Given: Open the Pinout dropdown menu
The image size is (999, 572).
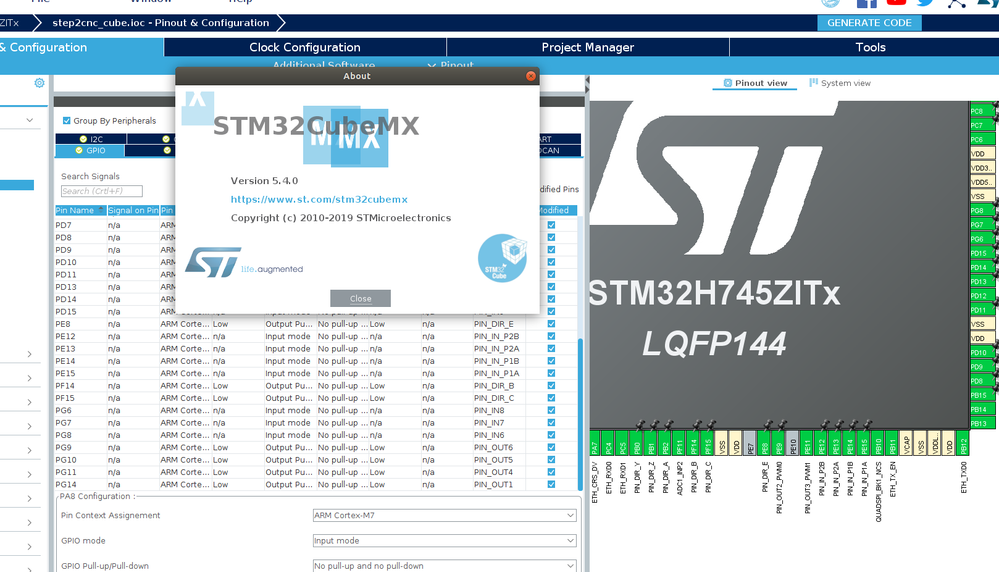Looking at the screenshot, I should click(x=450, y=65).
